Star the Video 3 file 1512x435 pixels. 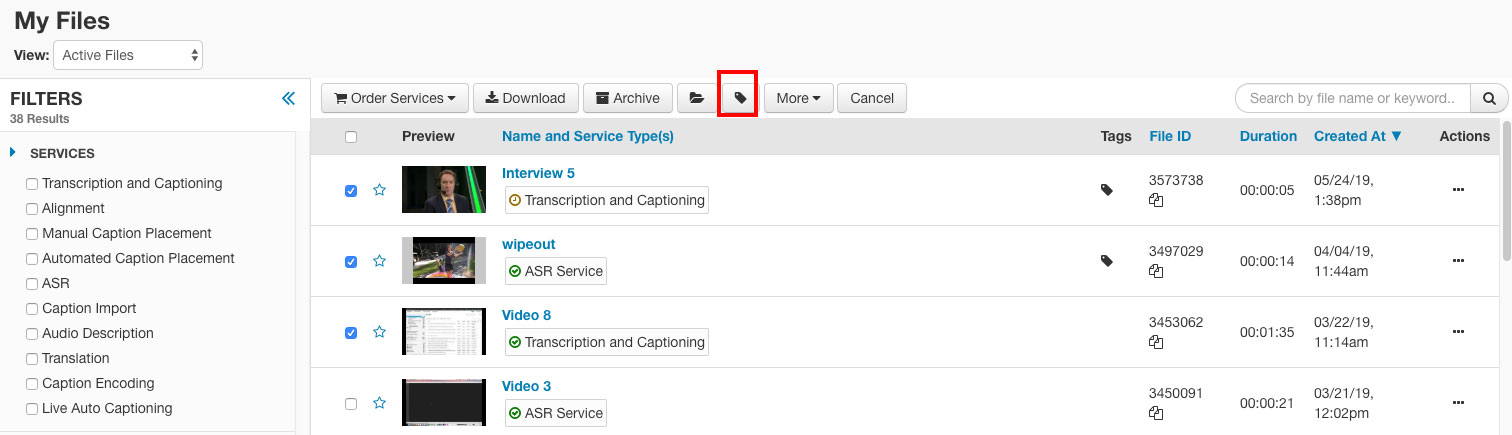pyautogui.click(x=379, y=403)
